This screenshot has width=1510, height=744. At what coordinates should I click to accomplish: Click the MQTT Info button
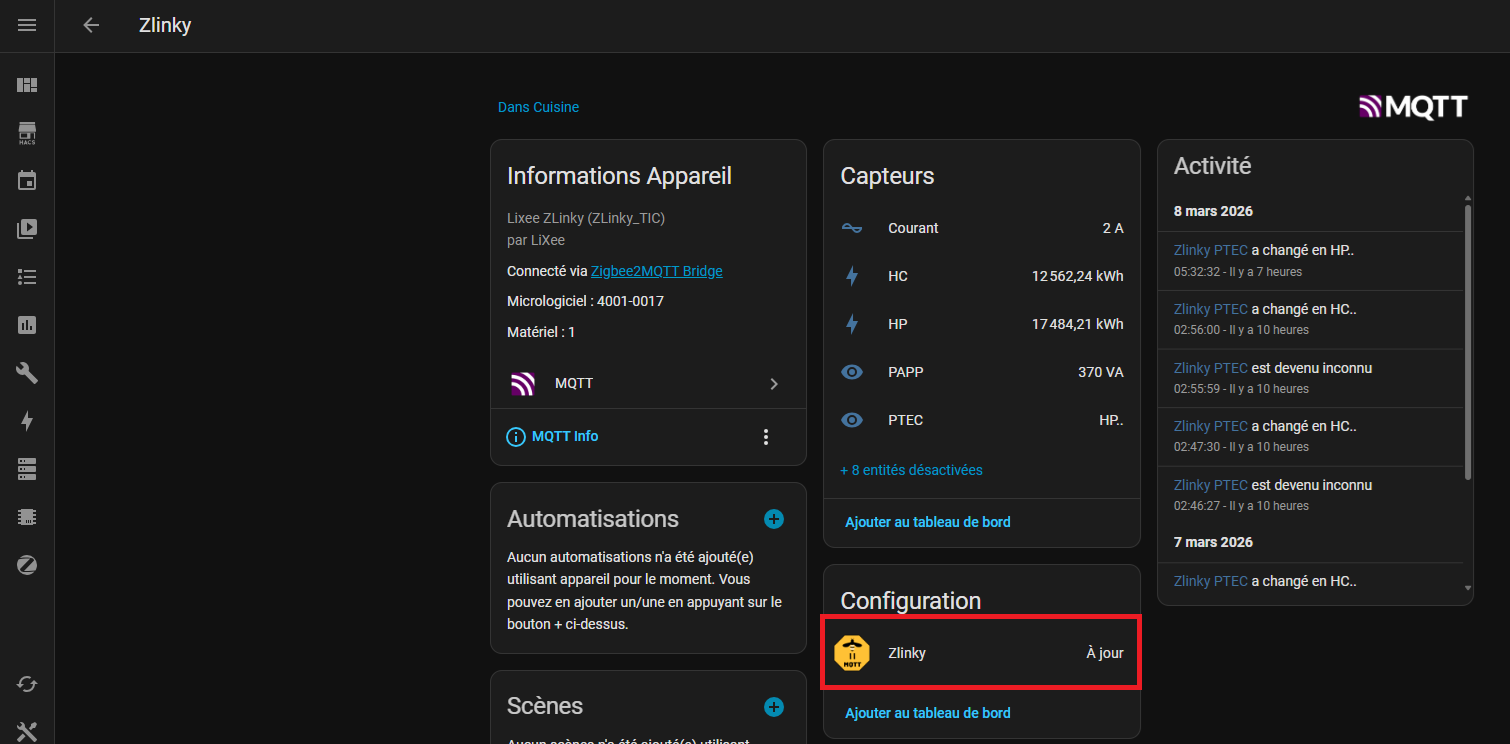tap(553, 437)
